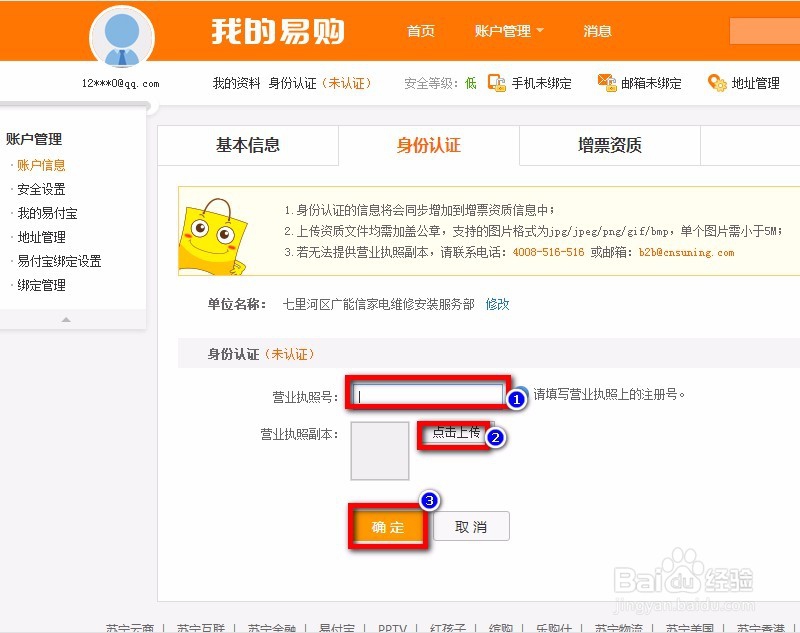Collapse the sidebar with the up arrow
This screenshot has height=633, width=800.
coord(66,320)
